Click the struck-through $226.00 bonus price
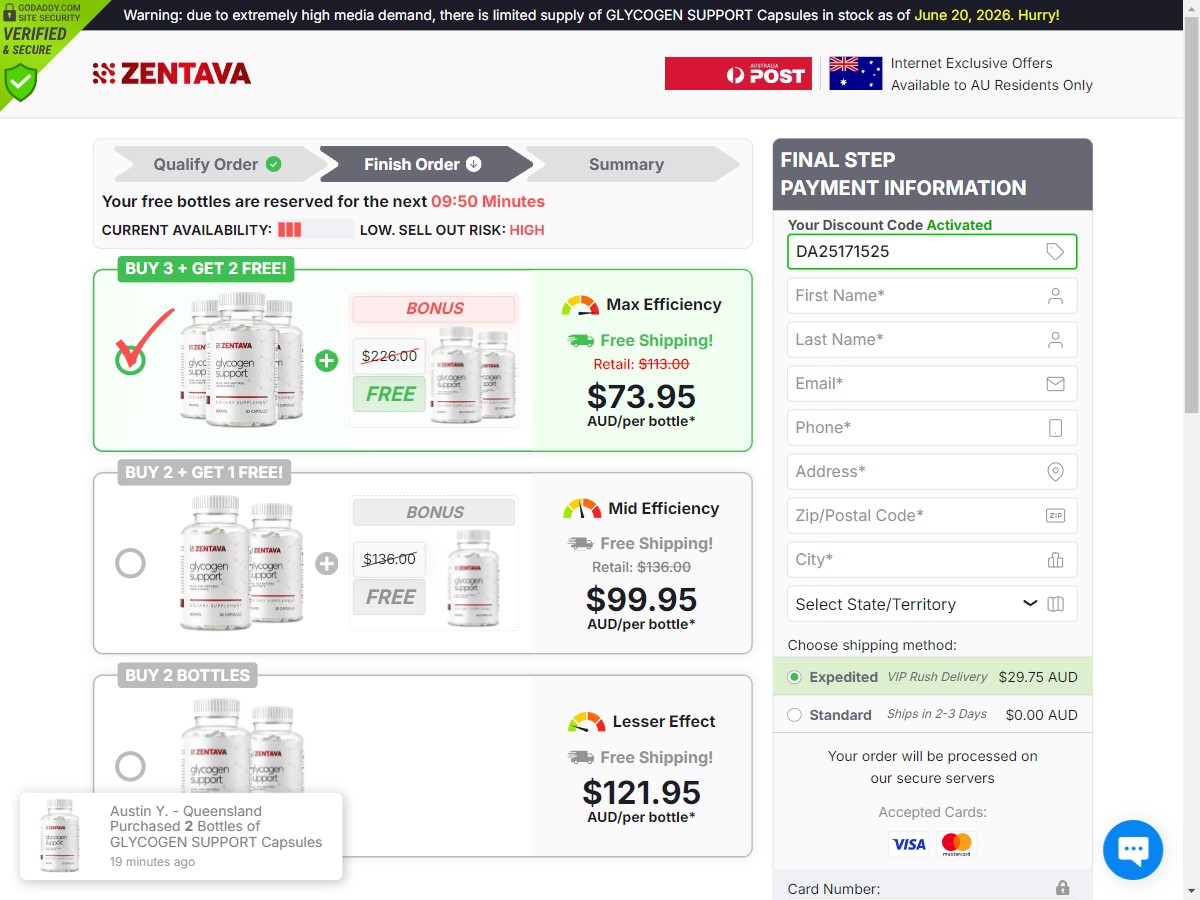This screenshot has height=900, width=1200. (389, 356)
